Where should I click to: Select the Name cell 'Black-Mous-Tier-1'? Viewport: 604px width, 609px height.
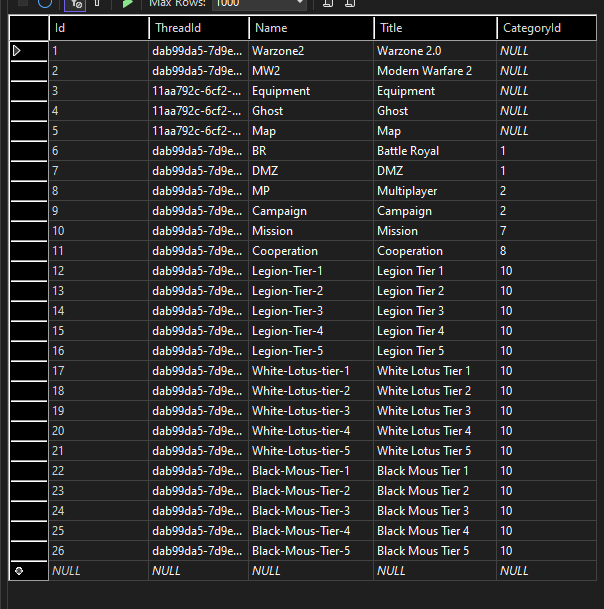tap(311, 471)
